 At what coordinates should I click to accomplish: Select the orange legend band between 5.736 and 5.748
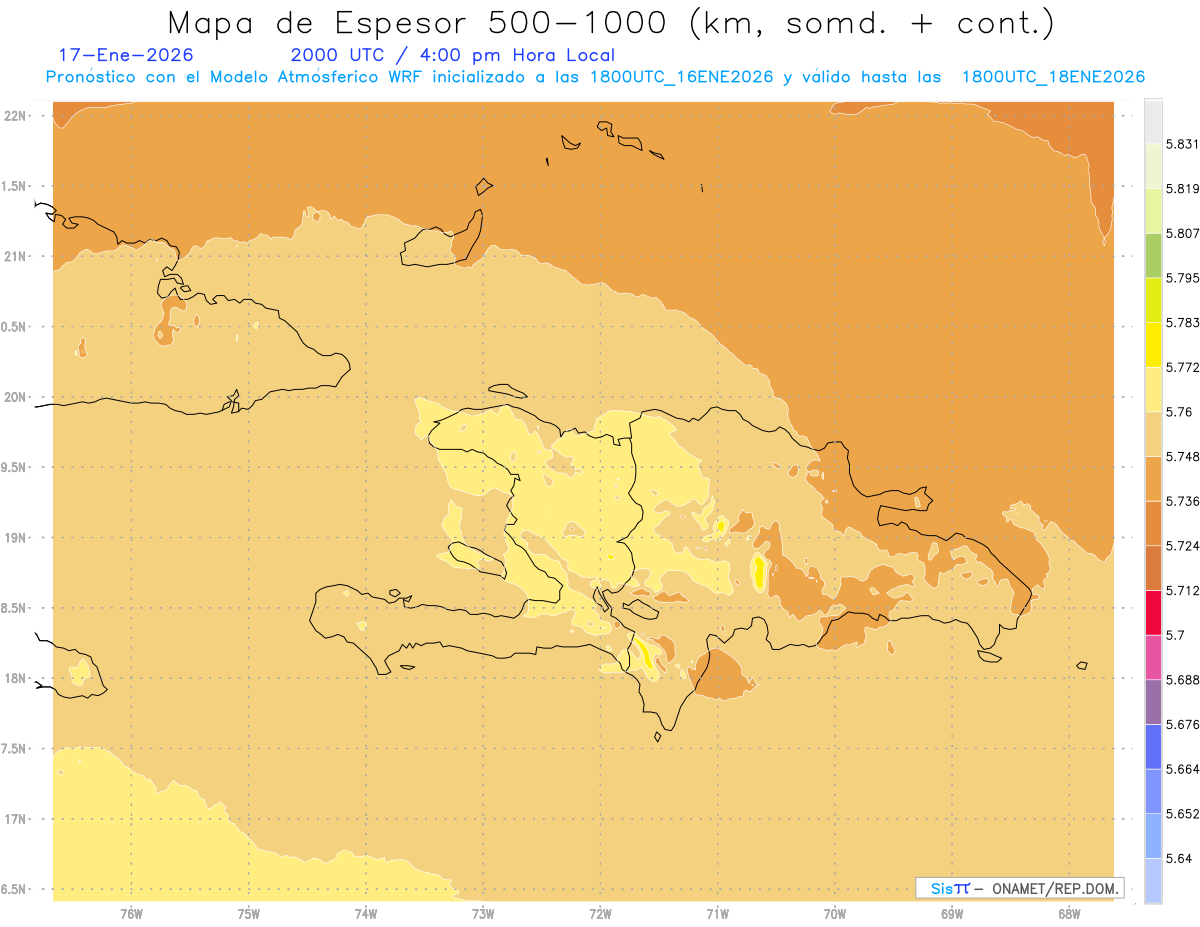coord(1153,479)
